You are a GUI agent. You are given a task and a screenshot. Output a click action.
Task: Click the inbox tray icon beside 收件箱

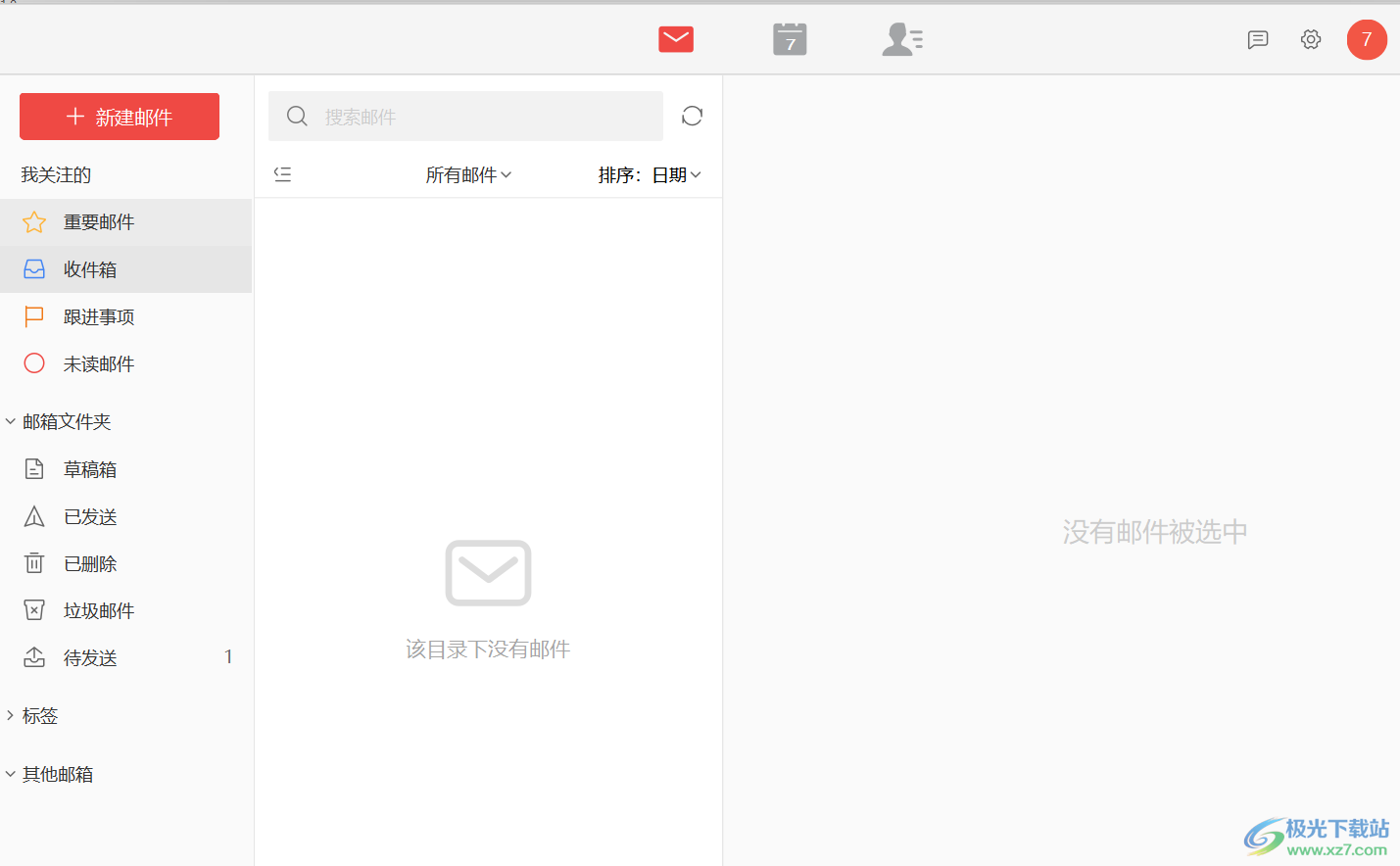[x=34, y=269]
